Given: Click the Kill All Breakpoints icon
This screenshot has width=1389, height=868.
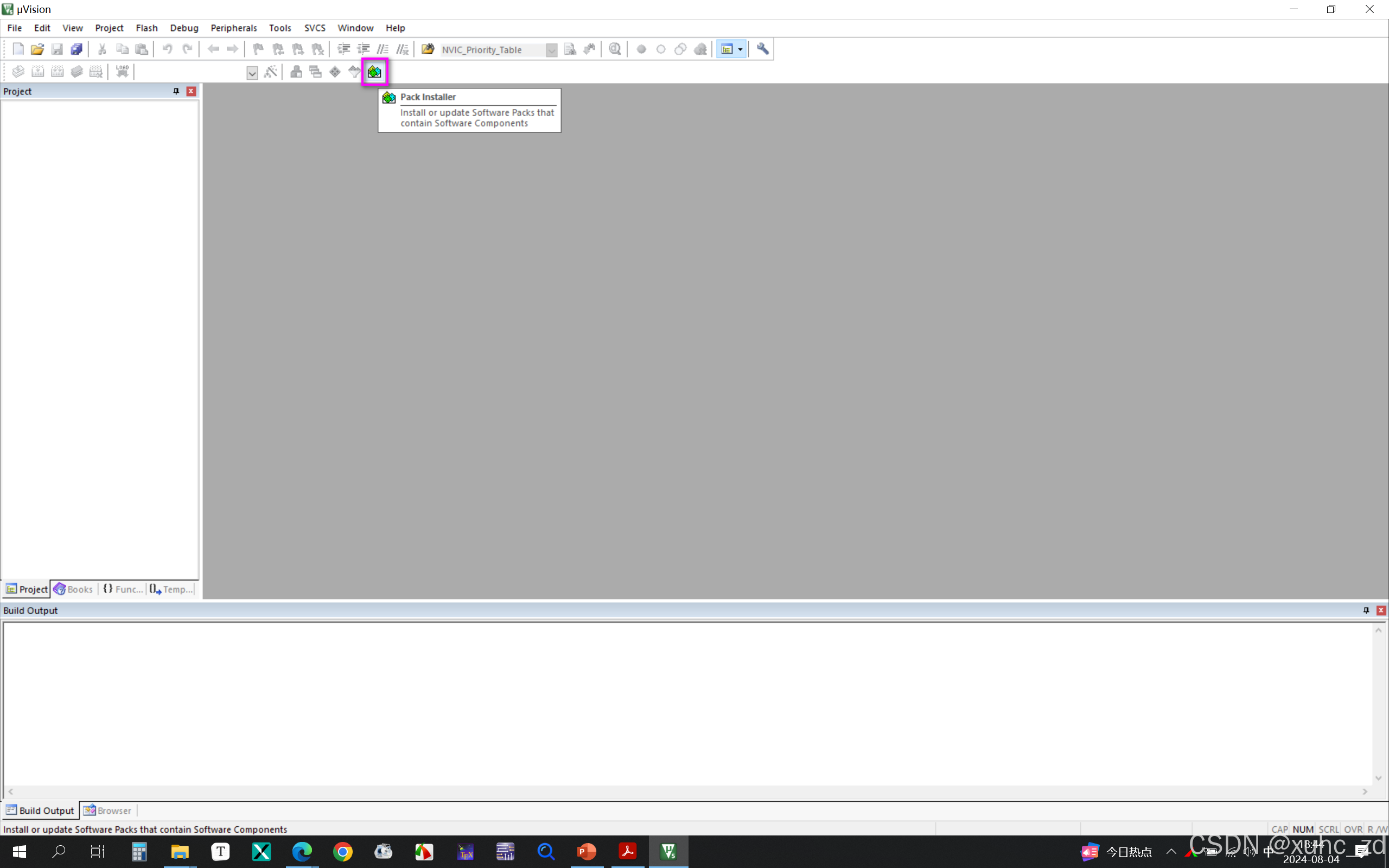Looking at the screenshot, I should (700, 49).
